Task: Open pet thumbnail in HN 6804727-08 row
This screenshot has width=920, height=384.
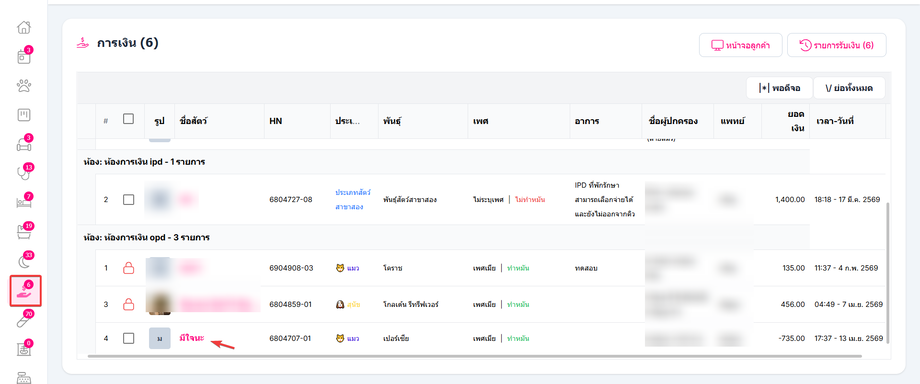Action: (160, 200)
